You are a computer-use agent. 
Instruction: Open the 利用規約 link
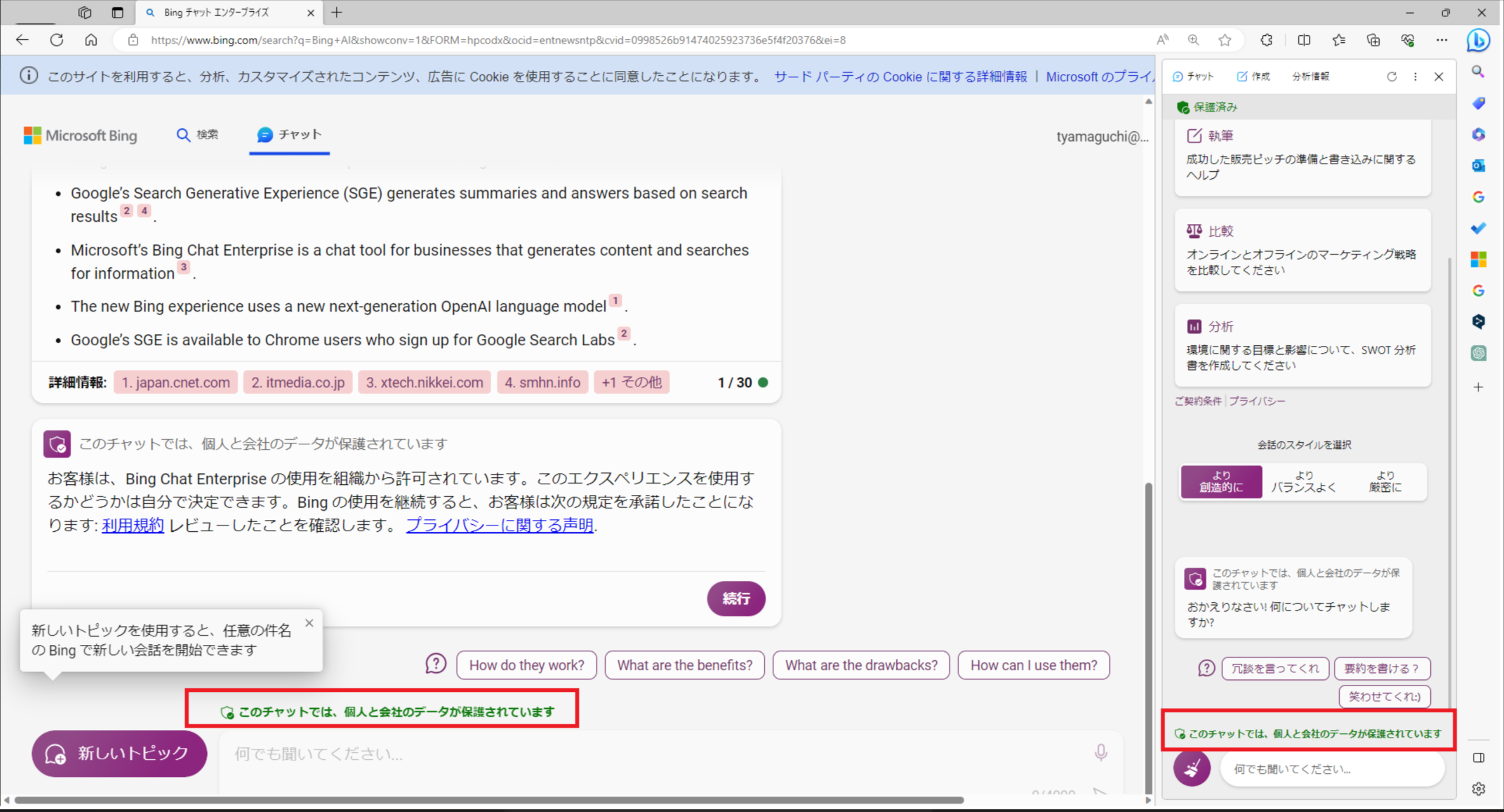coord(133,525)
